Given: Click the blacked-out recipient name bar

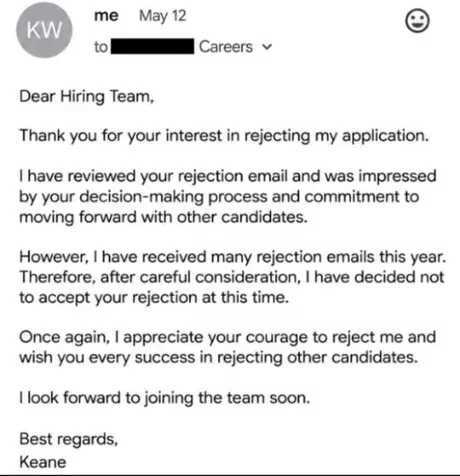Looking at the screenshot, I should (153, 46).
